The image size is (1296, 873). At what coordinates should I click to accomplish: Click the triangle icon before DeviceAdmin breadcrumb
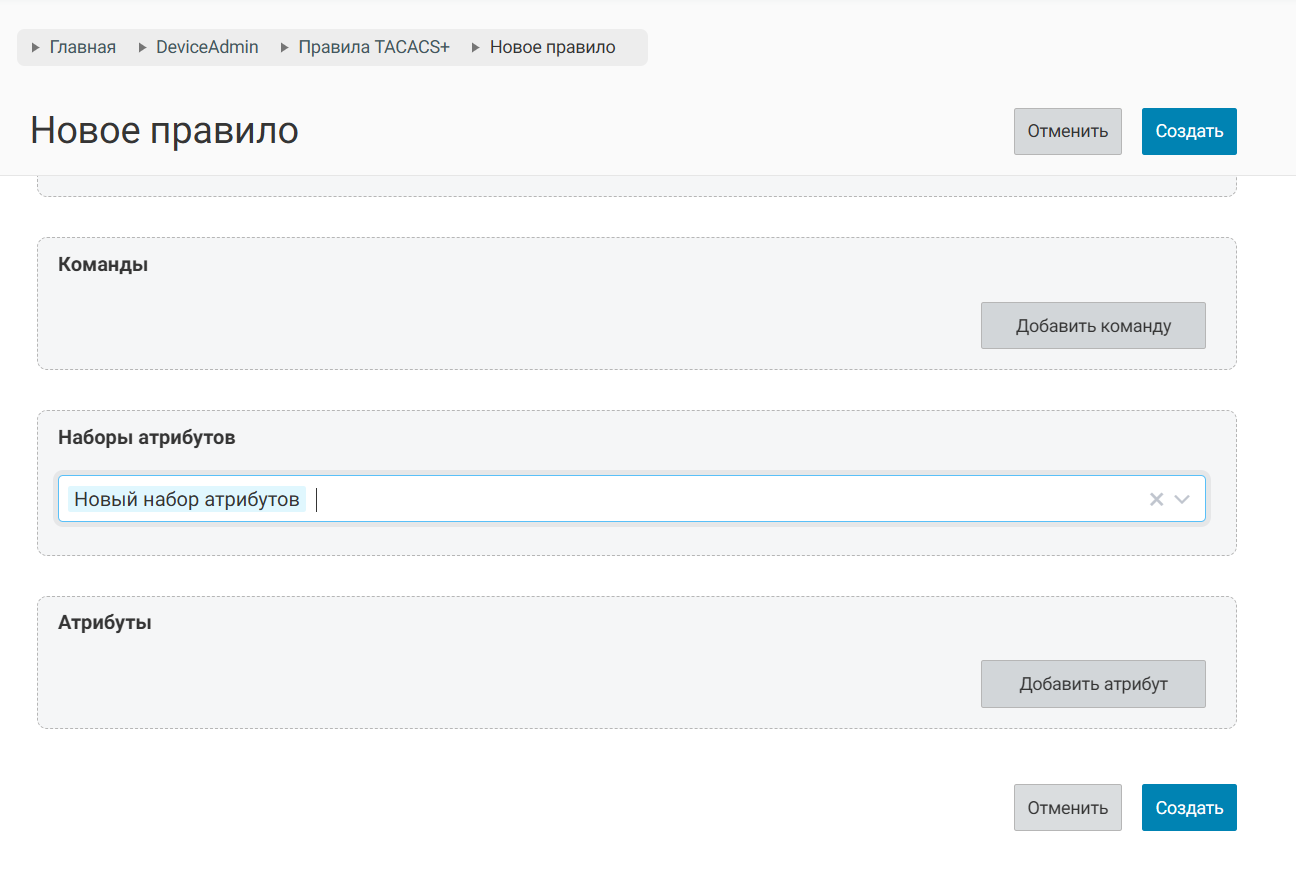[x=142, y=47]
